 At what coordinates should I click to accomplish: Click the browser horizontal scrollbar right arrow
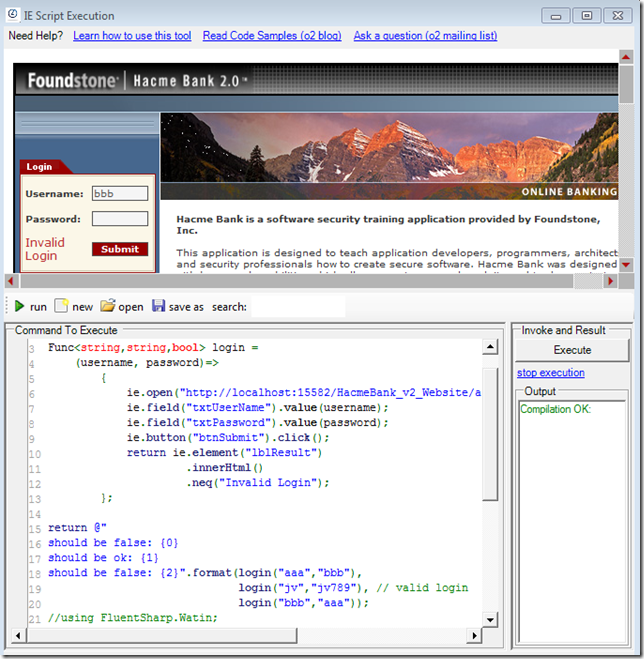point(611,281)
